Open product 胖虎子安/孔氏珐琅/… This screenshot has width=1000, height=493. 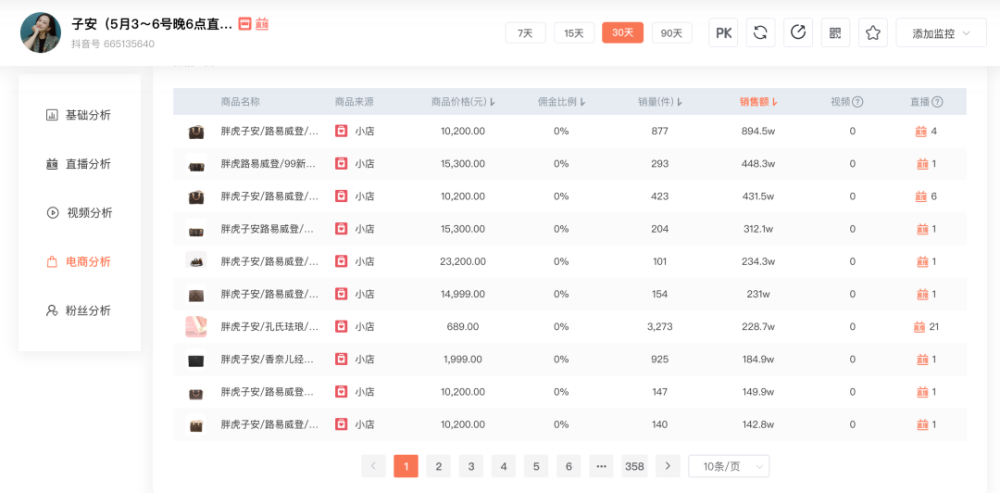270,327
